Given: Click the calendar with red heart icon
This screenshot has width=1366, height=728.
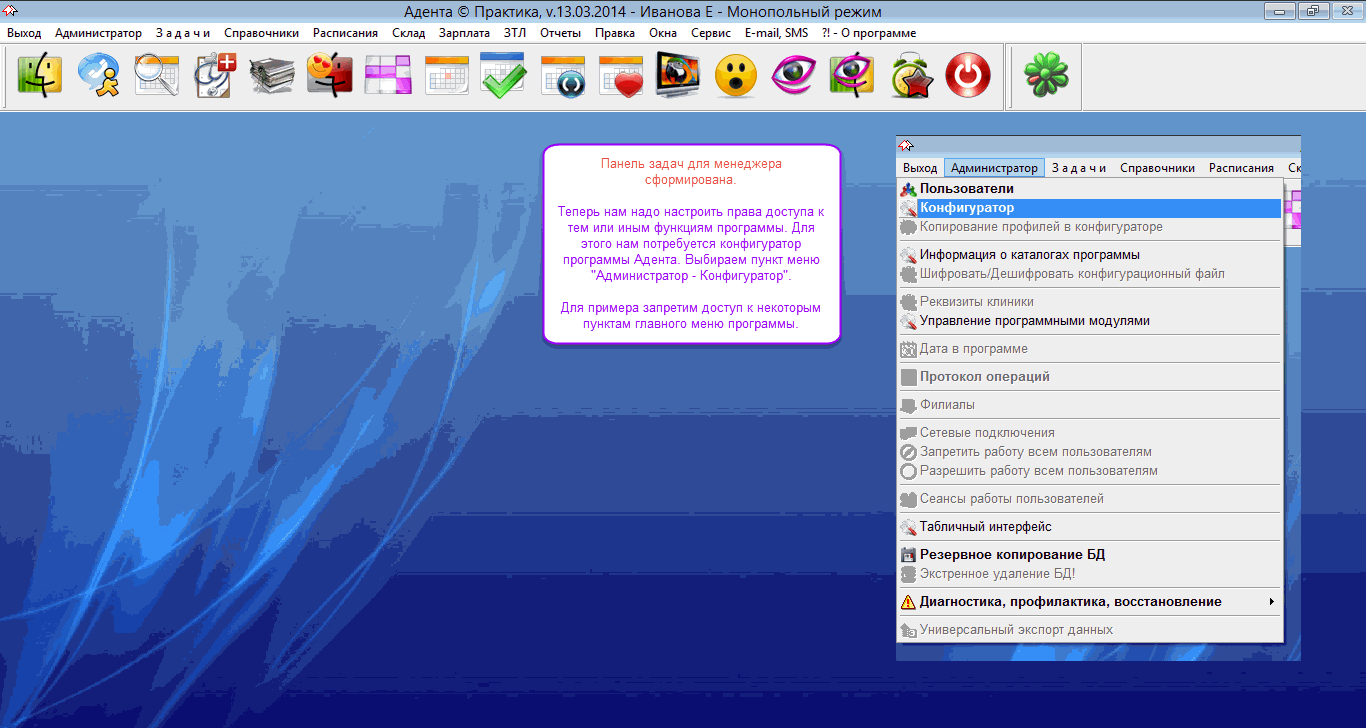Looking at the screenshot, I should click(620, 75).
